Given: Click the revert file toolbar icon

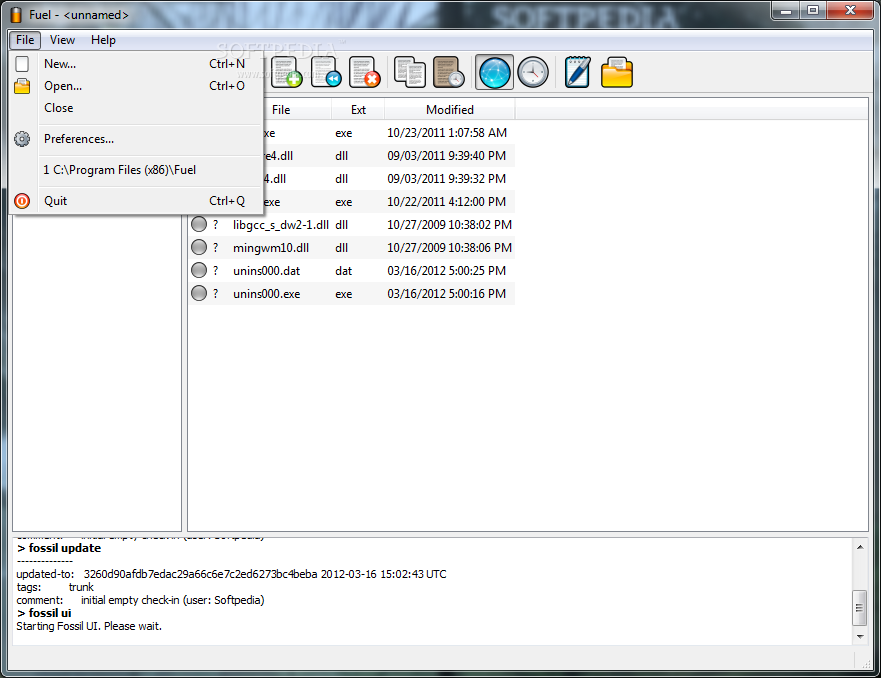Looking at the screenshot, I should (x=326, y=72).
